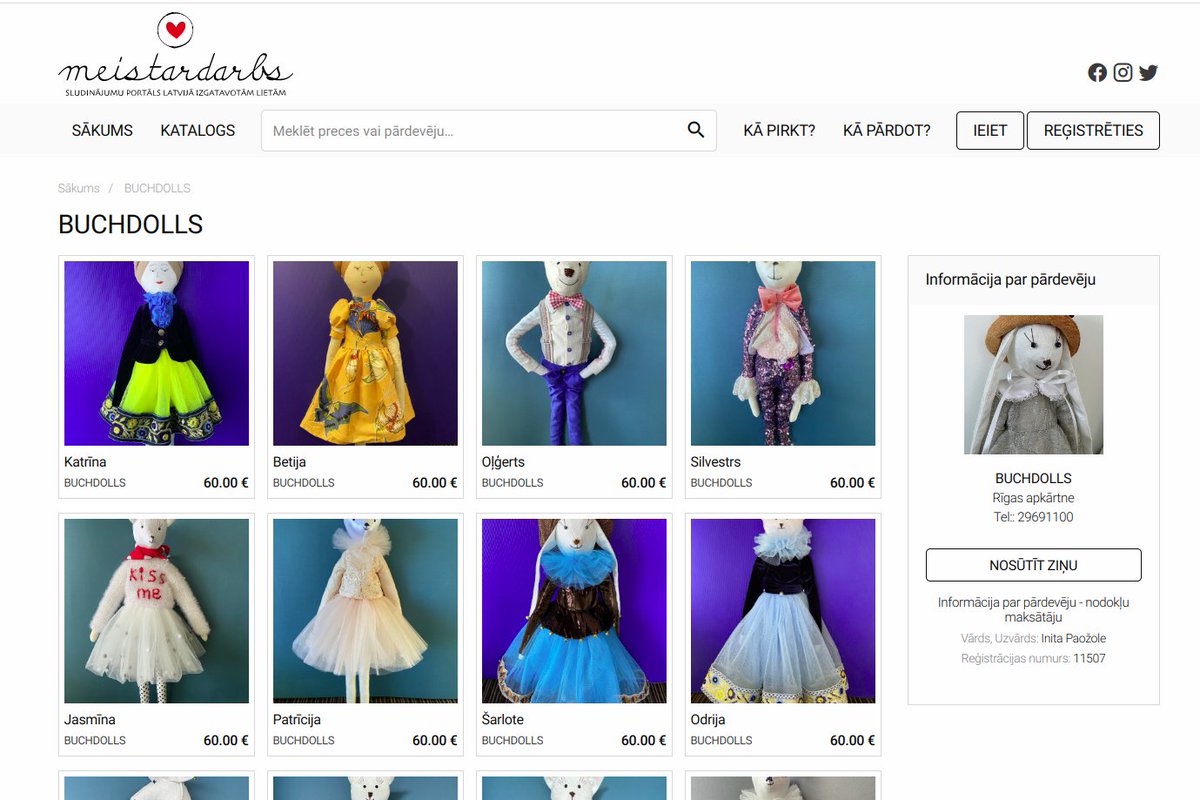
Task: Open the Jasmīna doll photo
Action: 156,611
